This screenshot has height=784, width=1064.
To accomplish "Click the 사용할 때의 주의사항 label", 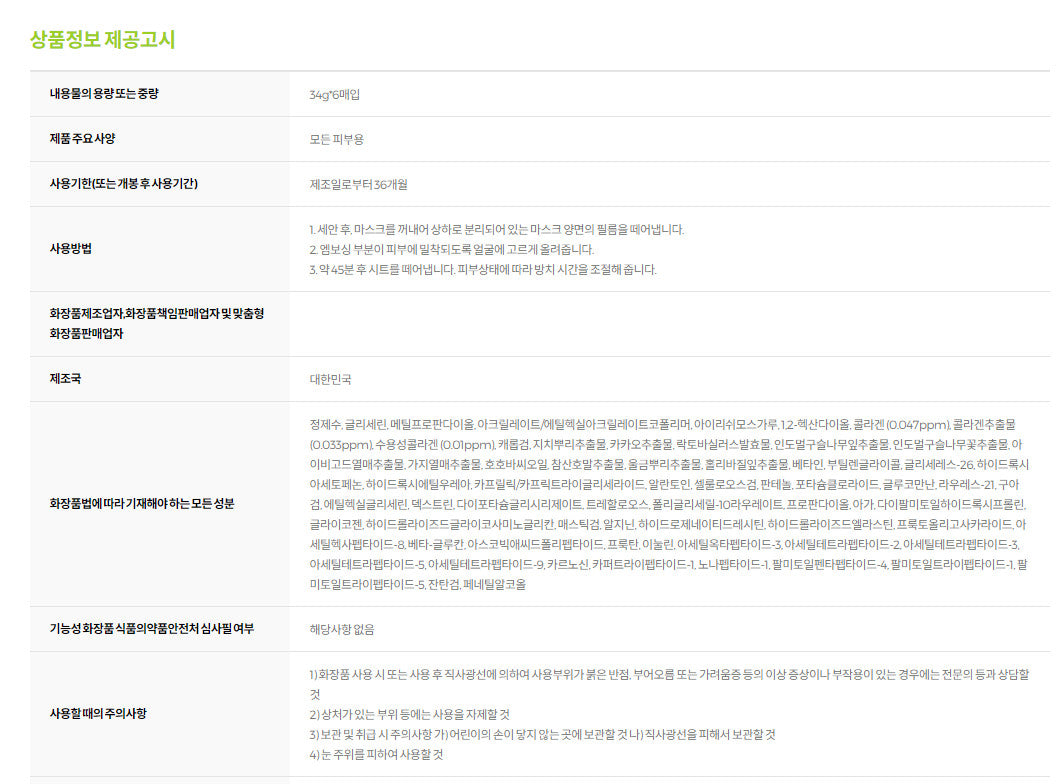I will coord(100,714).
